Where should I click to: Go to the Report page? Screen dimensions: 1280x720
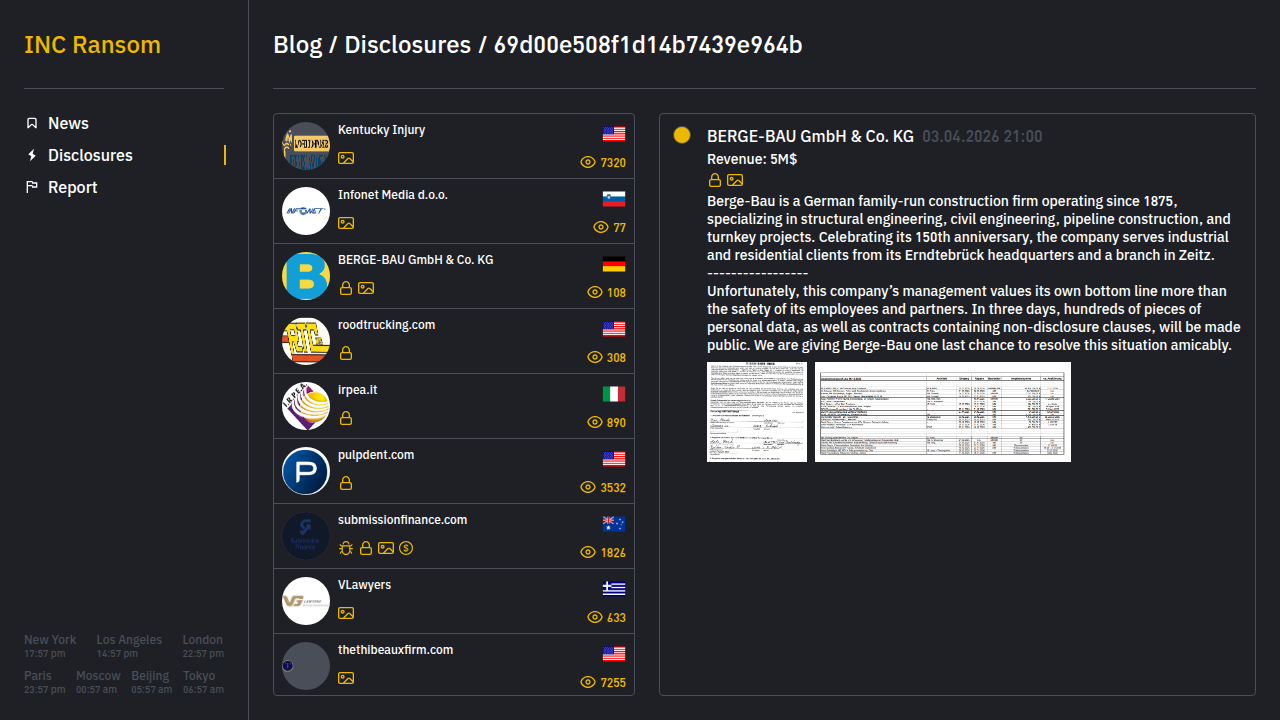(x=72, y=187)
